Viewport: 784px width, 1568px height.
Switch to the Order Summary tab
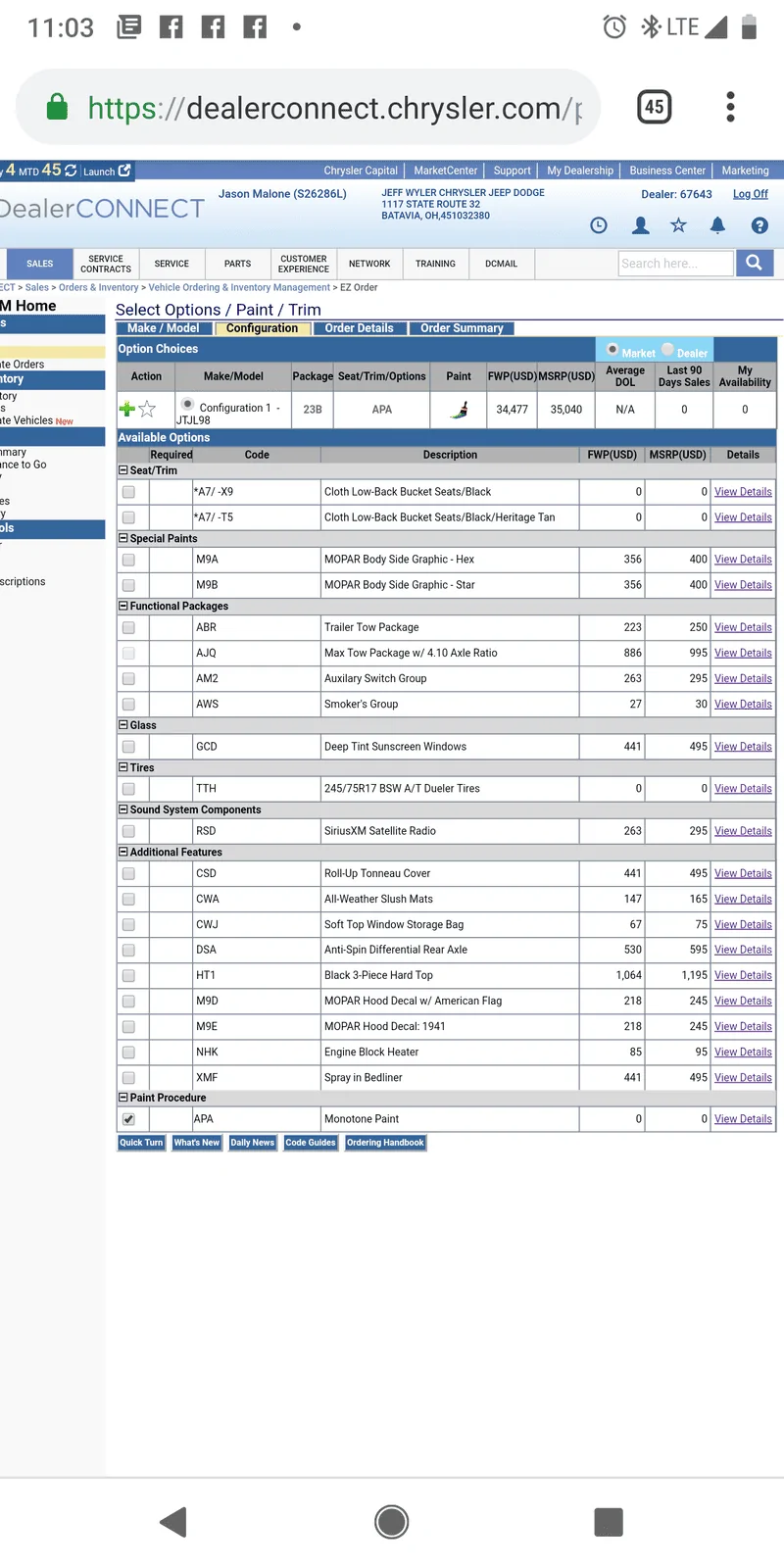462,328
